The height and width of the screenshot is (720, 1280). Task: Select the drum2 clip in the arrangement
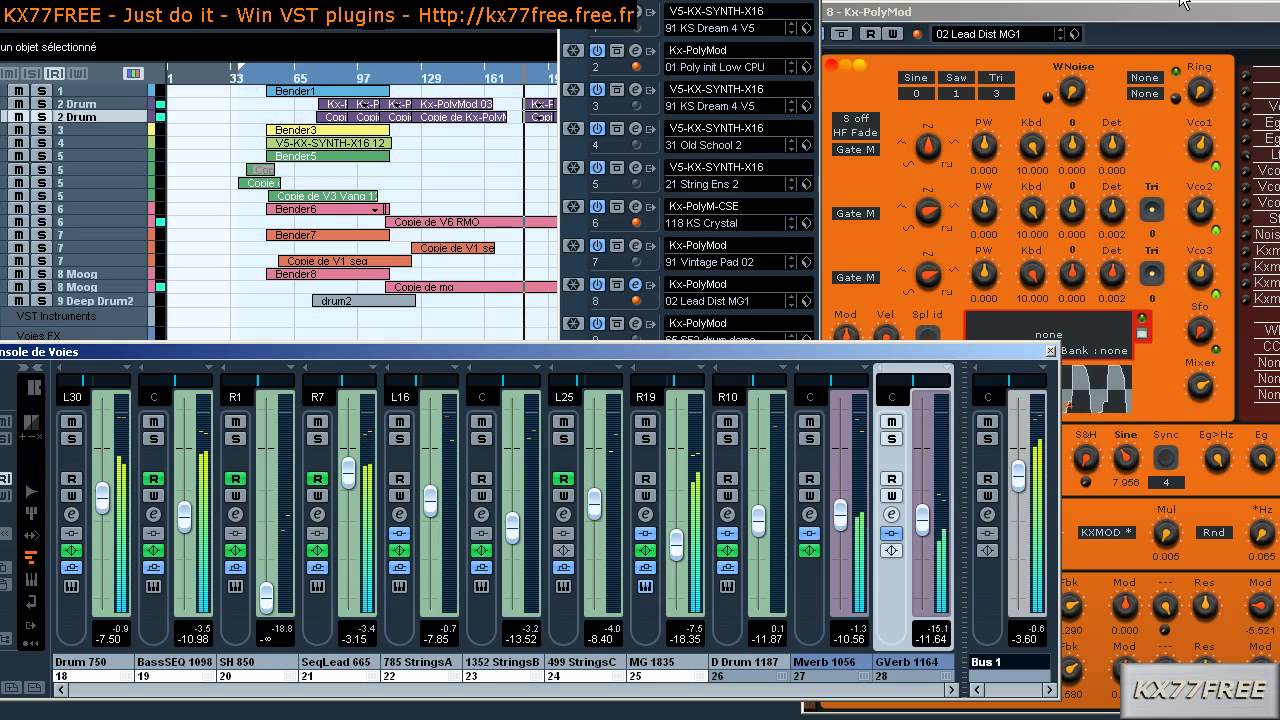(363, 301)
